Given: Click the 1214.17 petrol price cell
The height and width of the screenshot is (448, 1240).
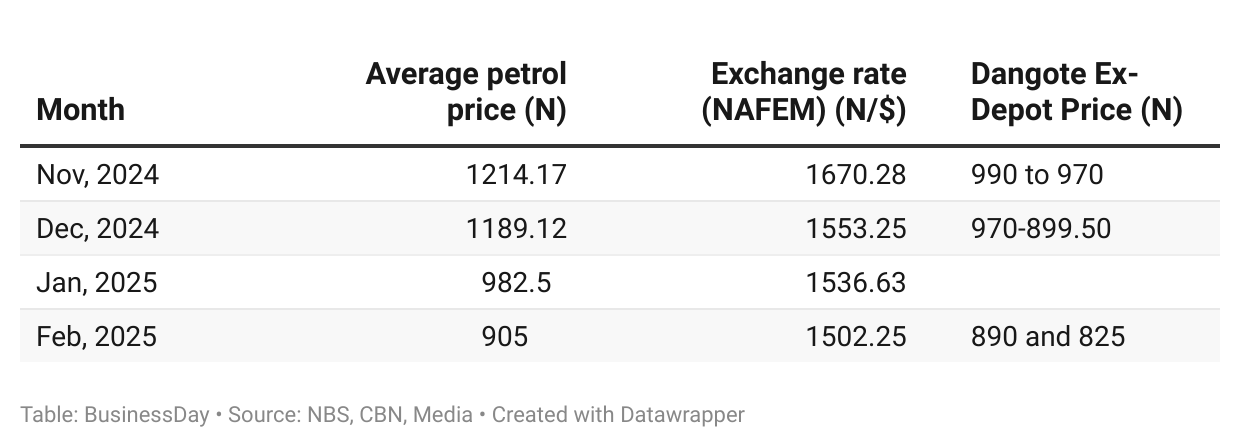Looking at the screenshot, I should 516,175.
